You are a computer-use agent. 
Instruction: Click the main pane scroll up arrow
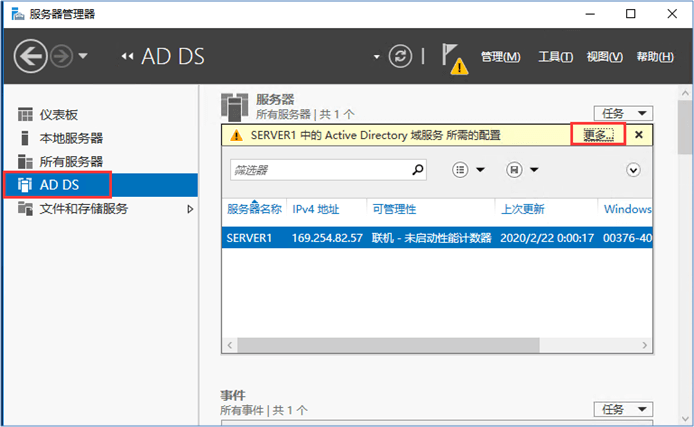click(x=685, y=93)
